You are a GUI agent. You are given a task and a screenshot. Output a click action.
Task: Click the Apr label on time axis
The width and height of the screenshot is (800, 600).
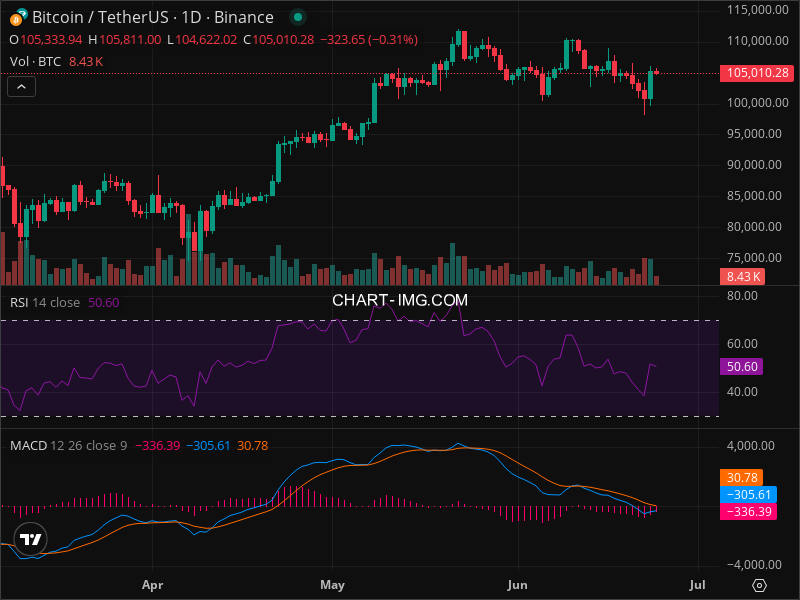coord(153,585)
